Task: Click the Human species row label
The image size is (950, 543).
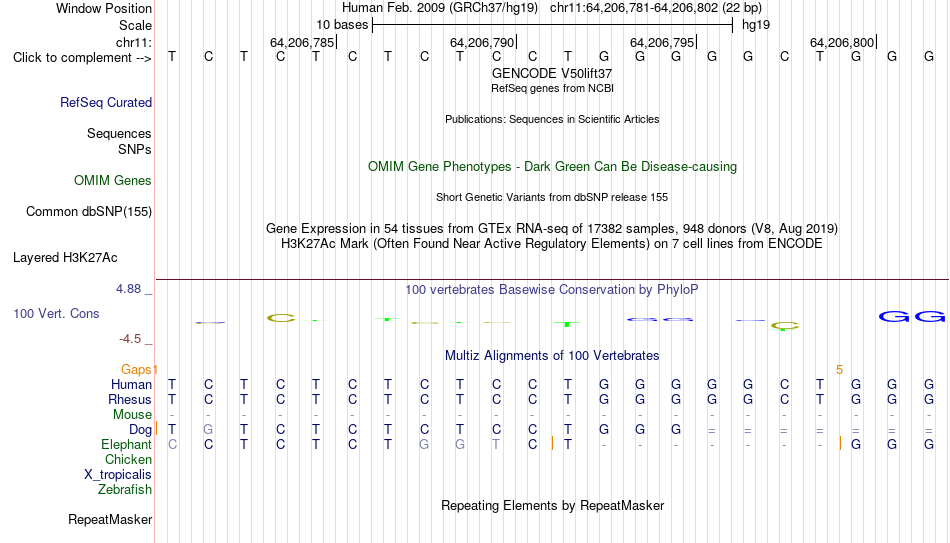Action: (x=131, y=384)
